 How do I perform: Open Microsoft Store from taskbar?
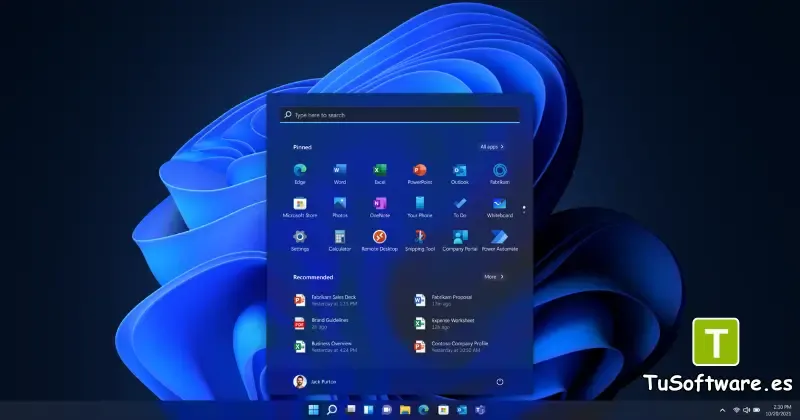coord(443,410)
